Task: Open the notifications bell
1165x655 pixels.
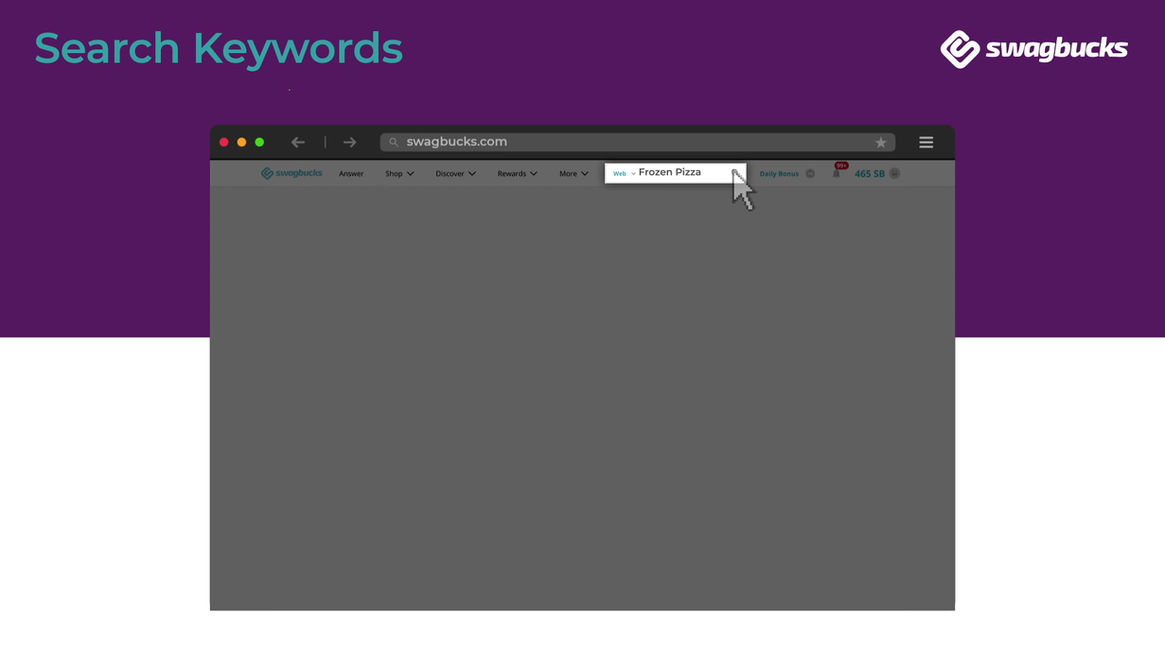Action: (x=837, y=173)
